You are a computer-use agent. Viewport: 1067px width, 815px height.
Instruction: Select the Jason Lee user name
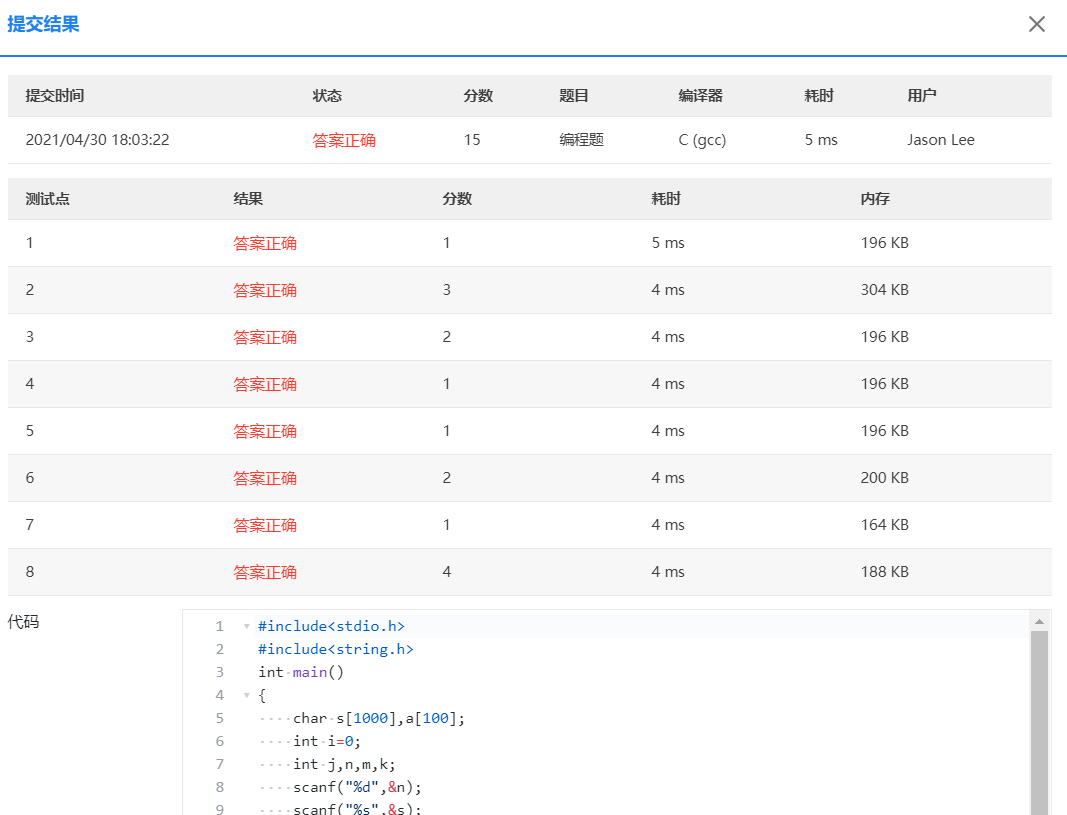pyautogui.click(x=940, y=140)
